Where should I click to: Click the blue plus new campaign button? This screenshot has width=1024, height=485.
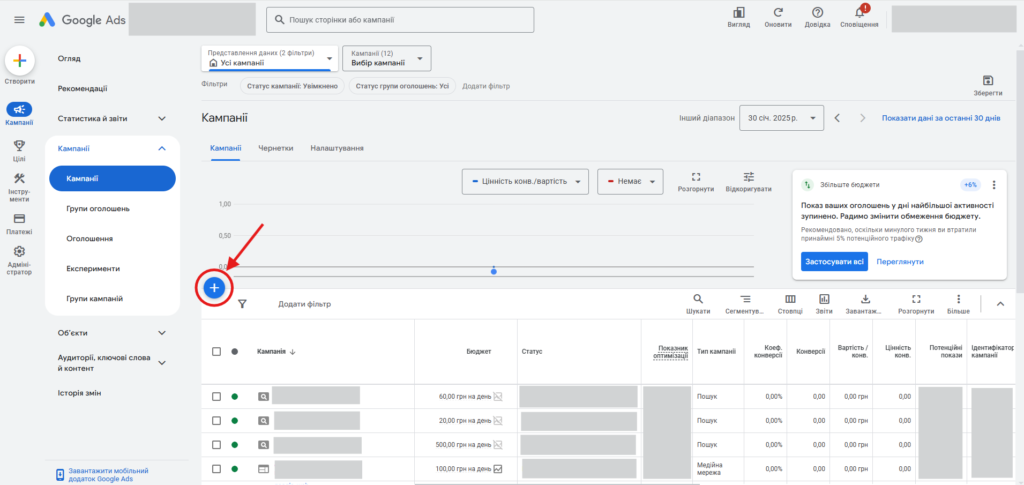click(x=215, y=288)
